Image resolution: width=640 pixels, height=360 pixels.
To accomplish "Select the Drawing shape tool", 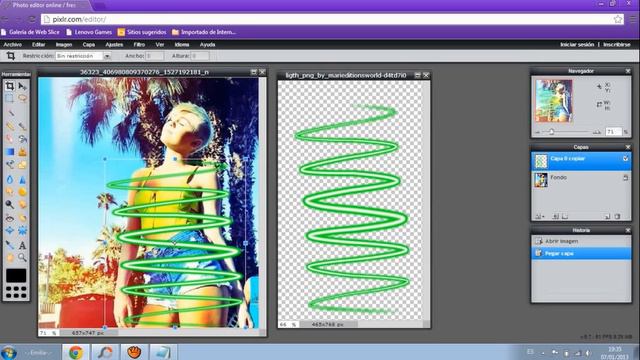I will pos(22,165).
